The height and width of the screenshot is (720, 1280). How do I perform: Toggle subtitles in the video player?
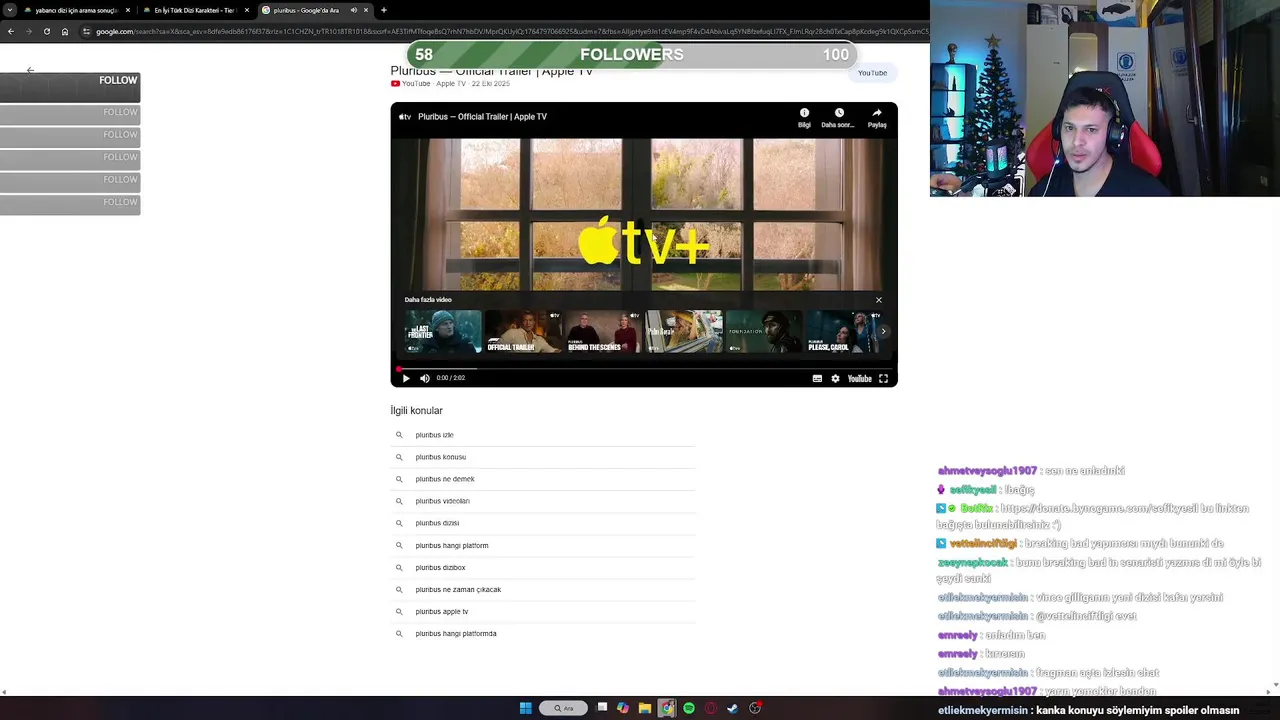[817, 378]
